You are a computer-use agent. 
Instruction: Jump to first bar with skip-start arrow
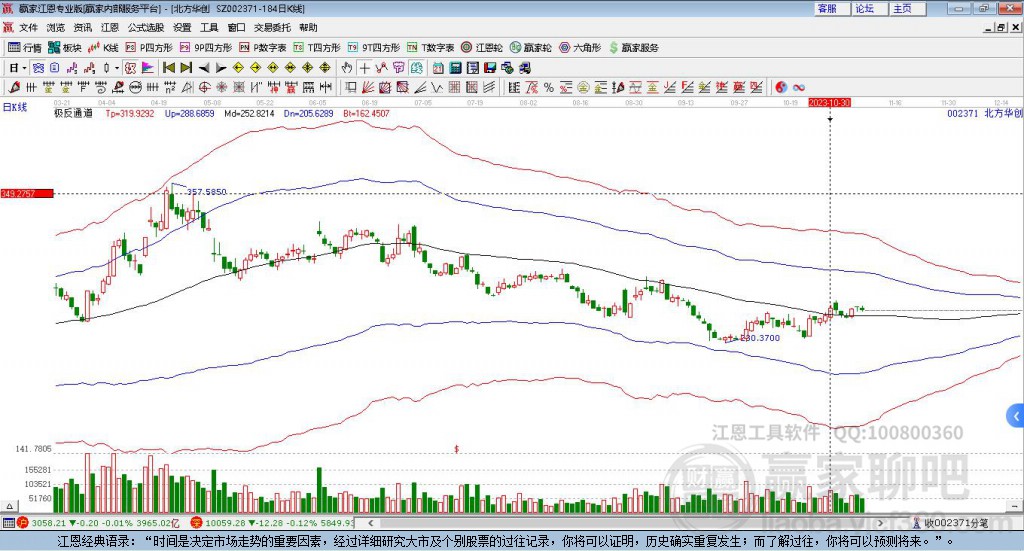tap(168, 68)
